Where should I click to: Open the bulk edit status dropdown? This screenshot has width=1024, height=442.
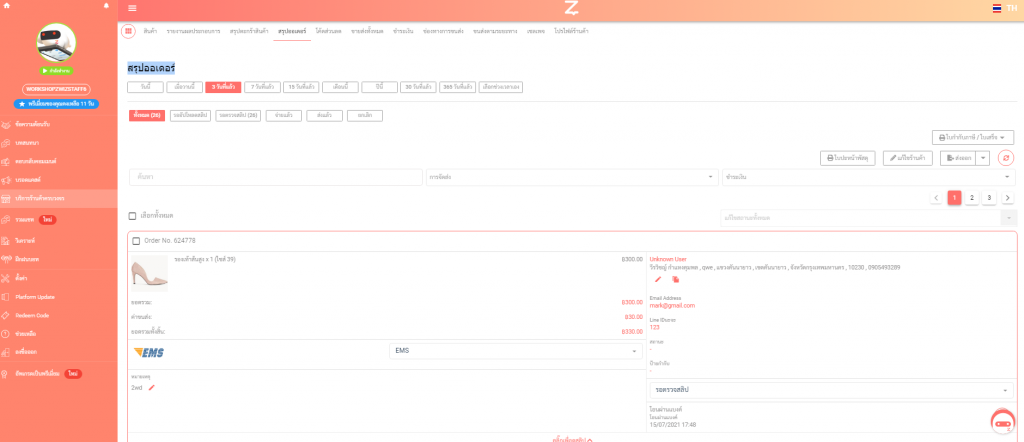coord(869,217)
